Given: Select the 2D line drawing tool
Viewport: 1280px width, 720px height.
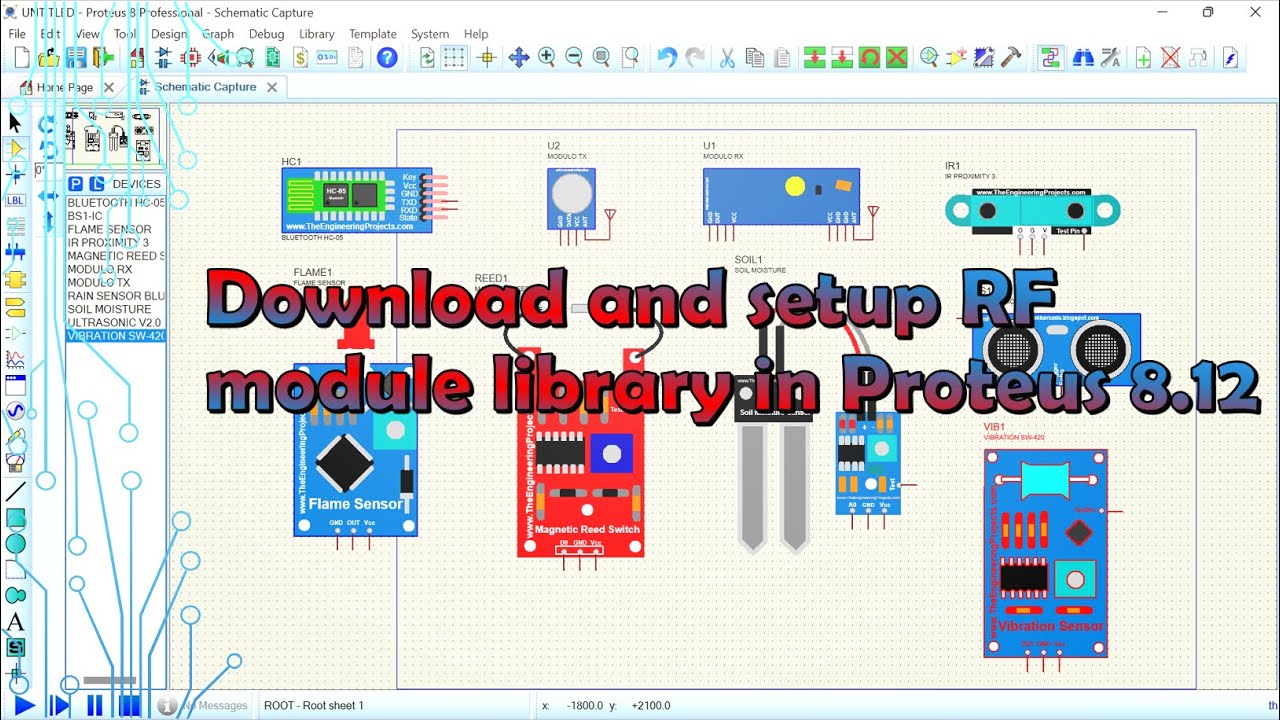Looking at the screenshot, I should click(x=15, y=491).
